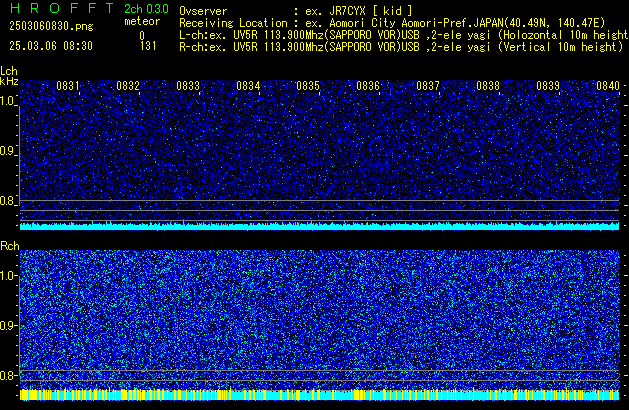Image resolution: width=629 pixels, height=410 pixels.
Task: Click the Ovserver JR7CYX line
Action: (295, 11)
